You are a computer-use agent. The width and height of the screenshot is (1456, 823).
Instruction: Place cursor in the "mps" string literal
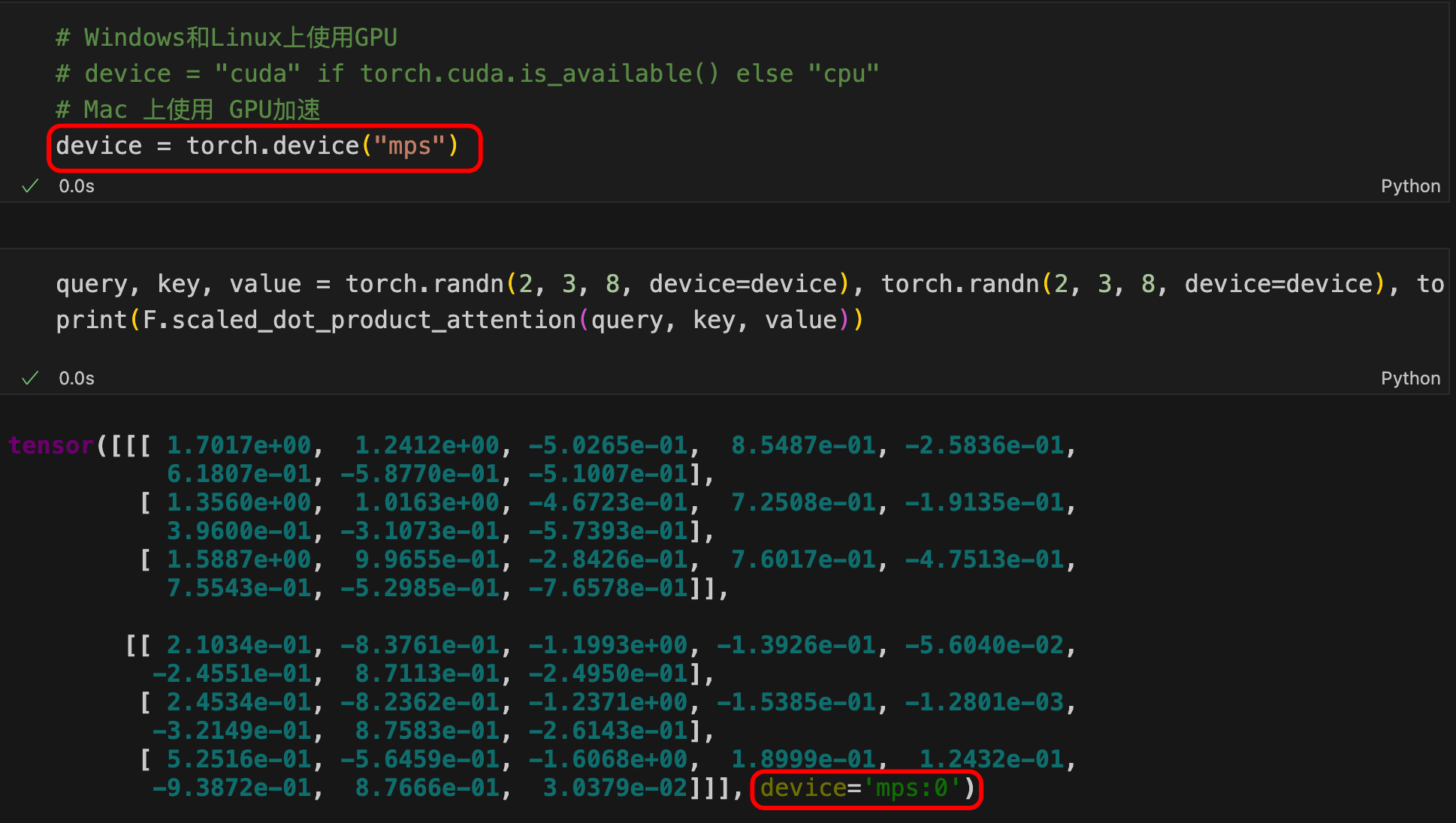point(409,146)
